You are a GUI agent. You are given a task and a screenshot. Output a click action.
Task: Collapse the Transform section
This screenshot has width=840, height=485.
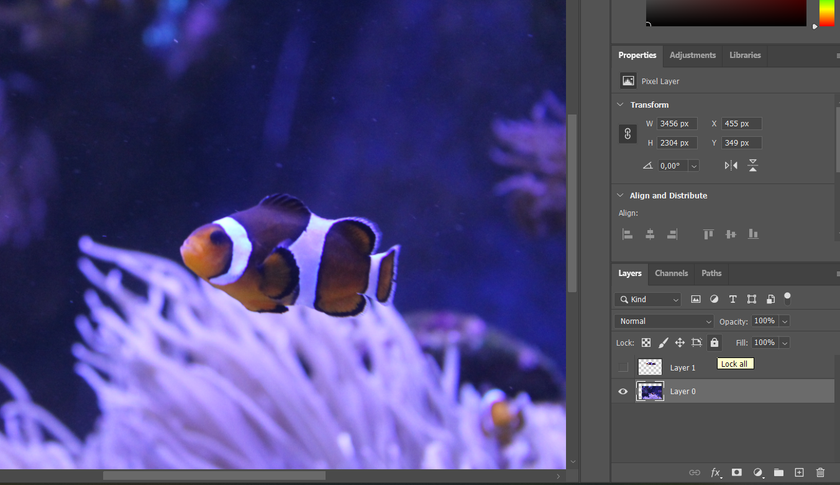[620, 105]
